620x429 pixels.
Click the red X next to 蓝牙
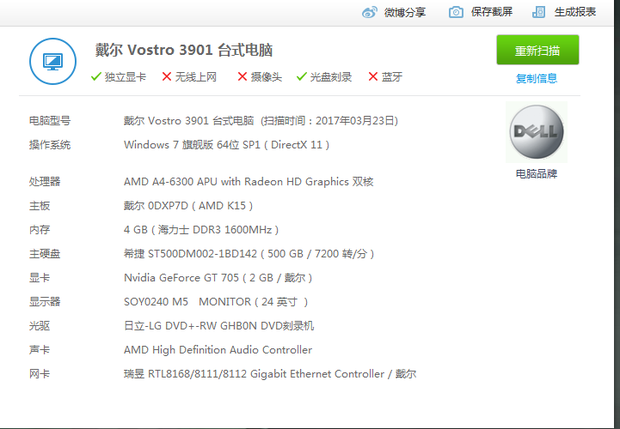coord(373,76)
